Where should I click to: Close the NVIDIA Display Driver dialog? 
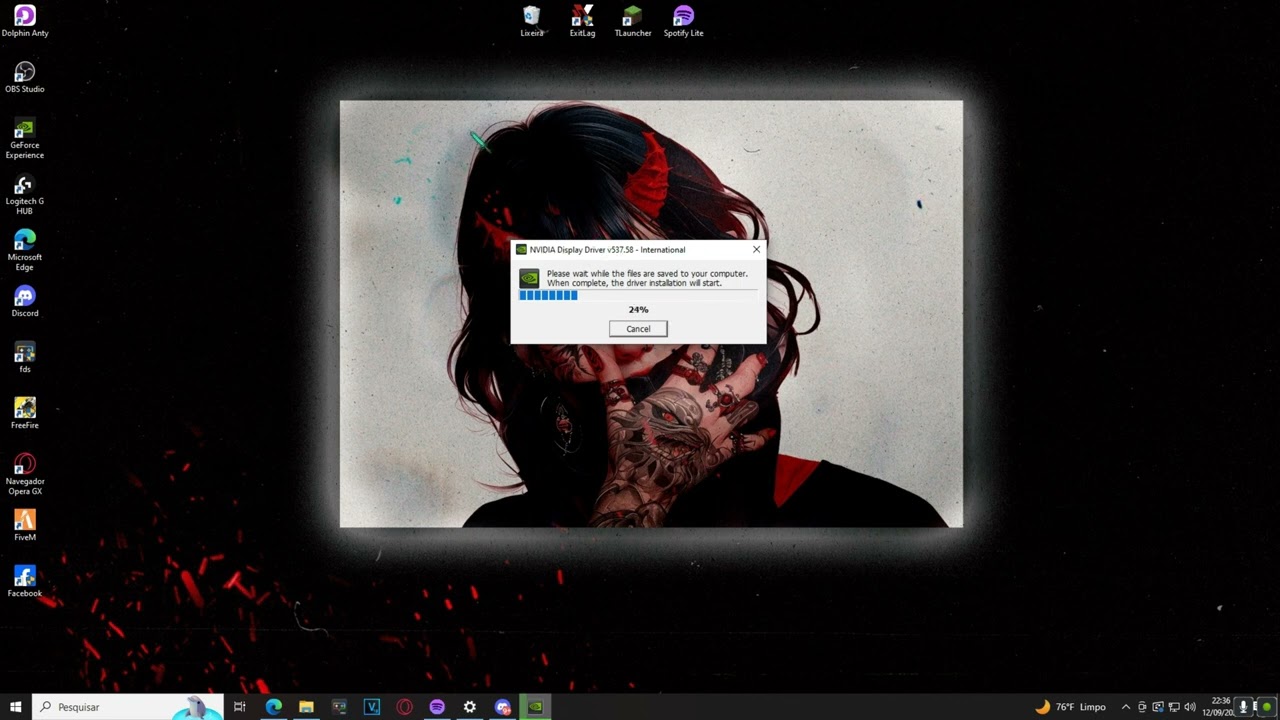click(756, 249)
